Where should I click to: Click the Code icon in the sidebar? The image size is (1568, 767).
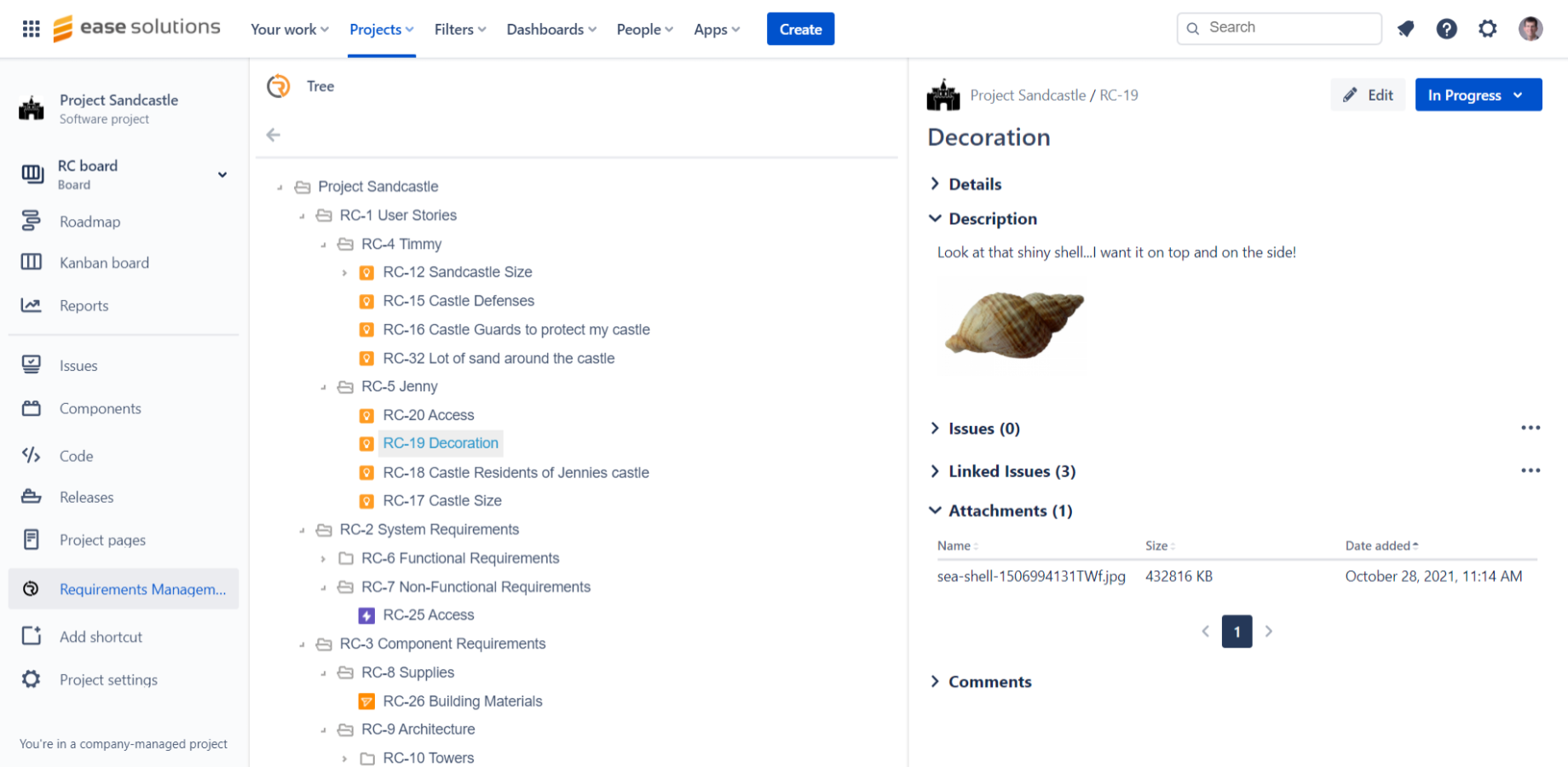click(x=32, y=455)
